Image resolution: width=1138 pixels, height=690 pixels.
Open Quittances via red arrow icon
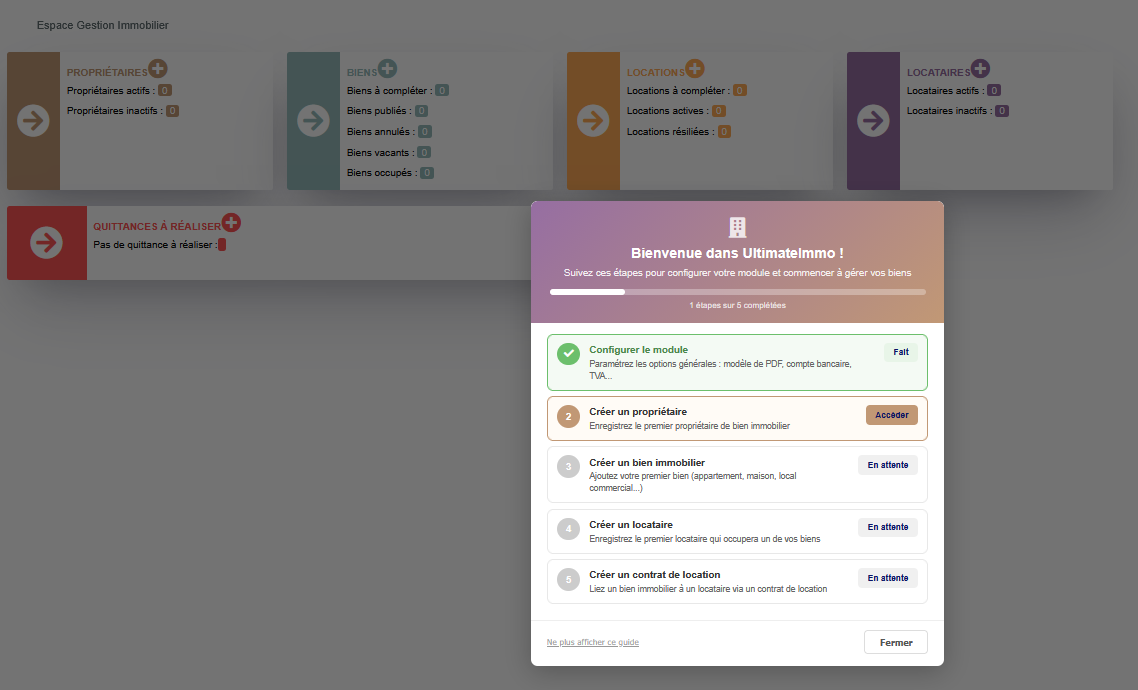[46, 242]
